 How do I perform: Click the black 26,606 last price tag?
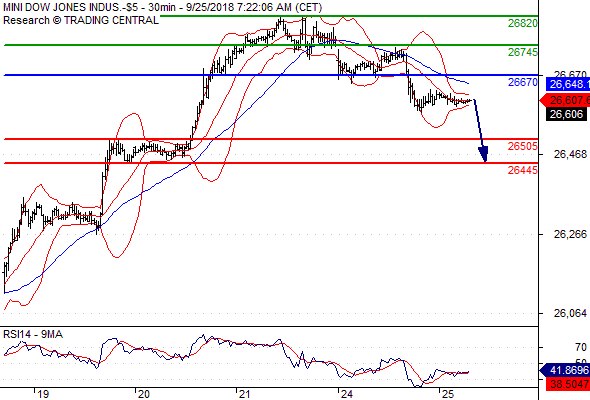coord(566,114)
